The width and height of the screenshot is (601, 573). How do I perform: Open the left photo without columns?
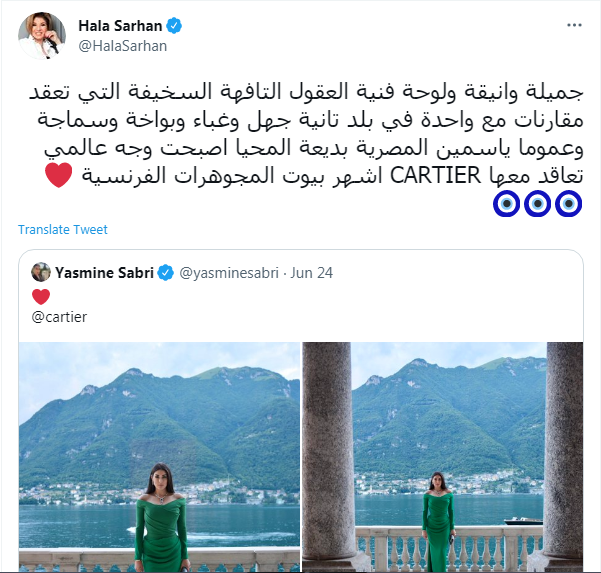pos(159,456)
